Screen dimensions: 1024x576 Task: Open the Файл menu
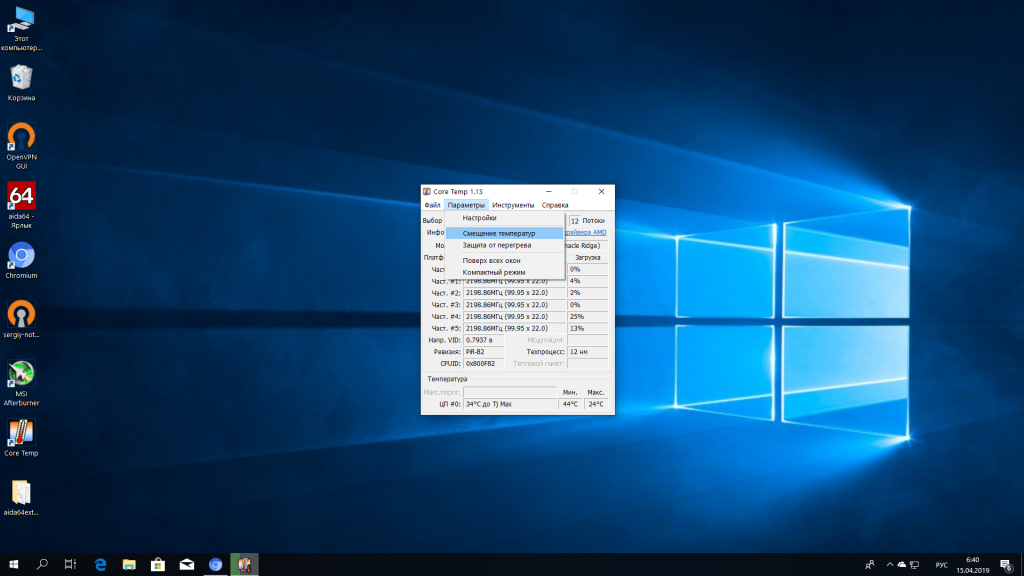[432, 205]
